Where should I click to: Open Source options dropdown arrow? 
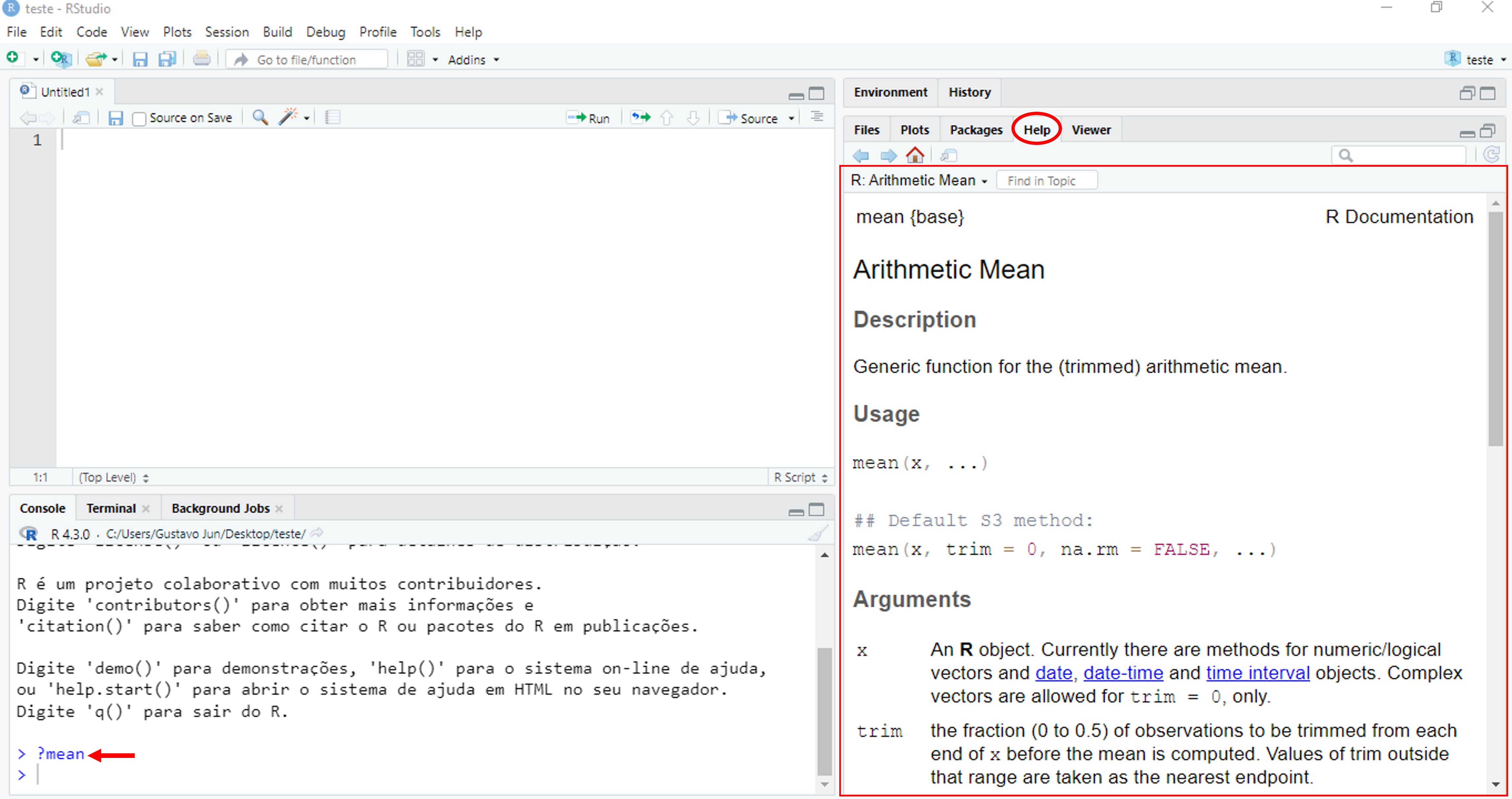pos(791,119)
